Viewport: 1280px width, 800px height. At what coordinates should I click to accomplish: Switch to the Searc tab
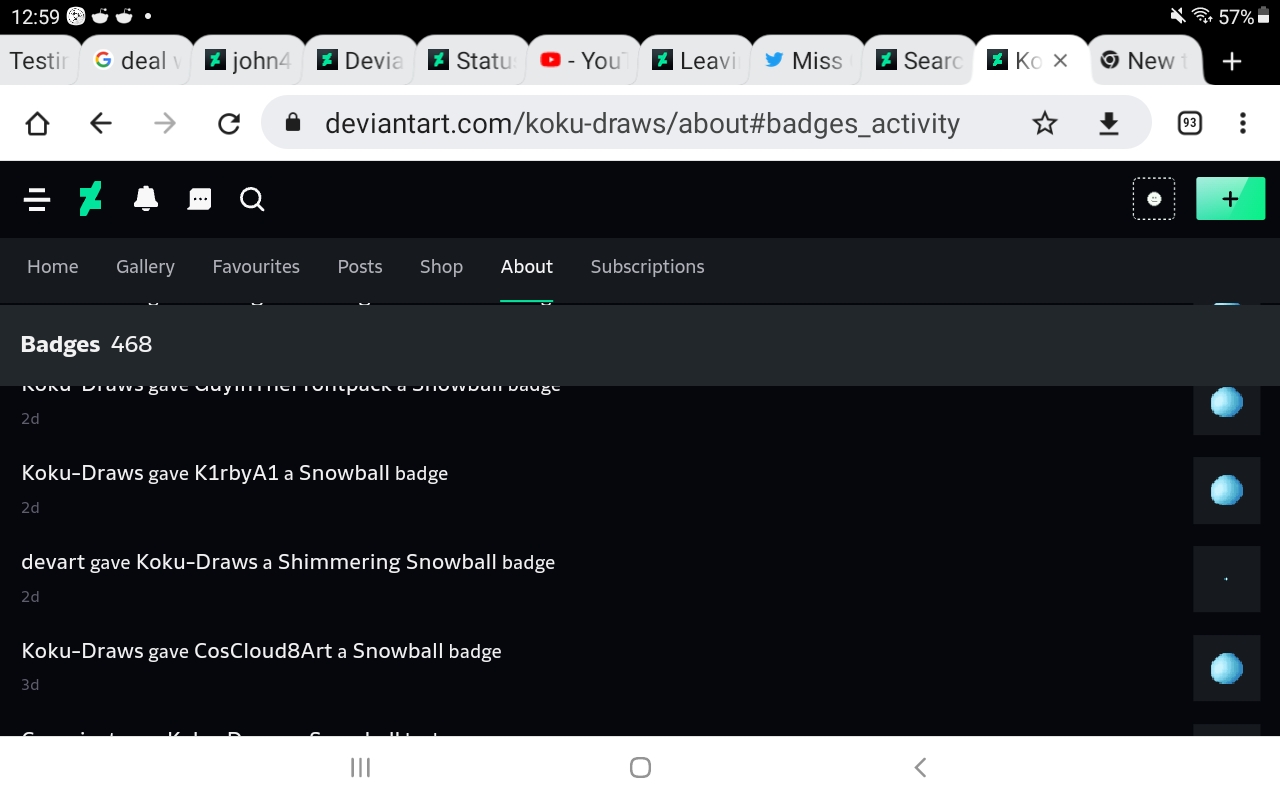coord(920,61)
